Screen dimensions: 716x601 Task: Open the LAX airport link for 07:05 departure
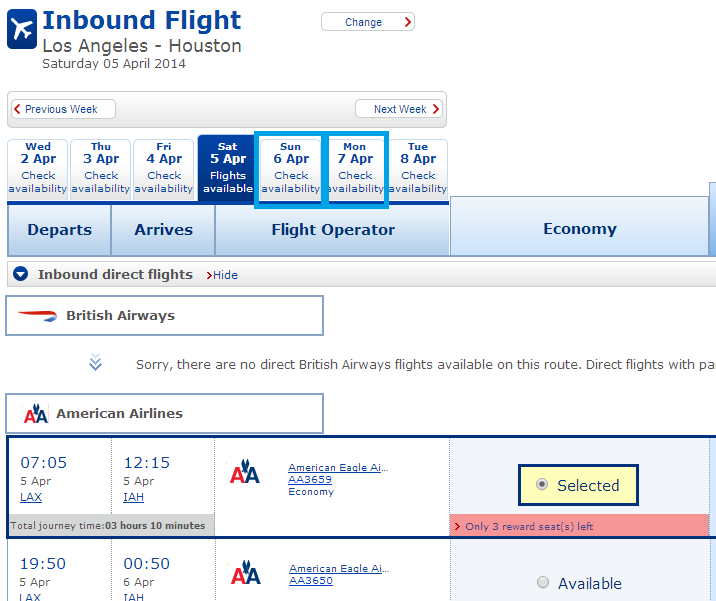tap(31, 497)
